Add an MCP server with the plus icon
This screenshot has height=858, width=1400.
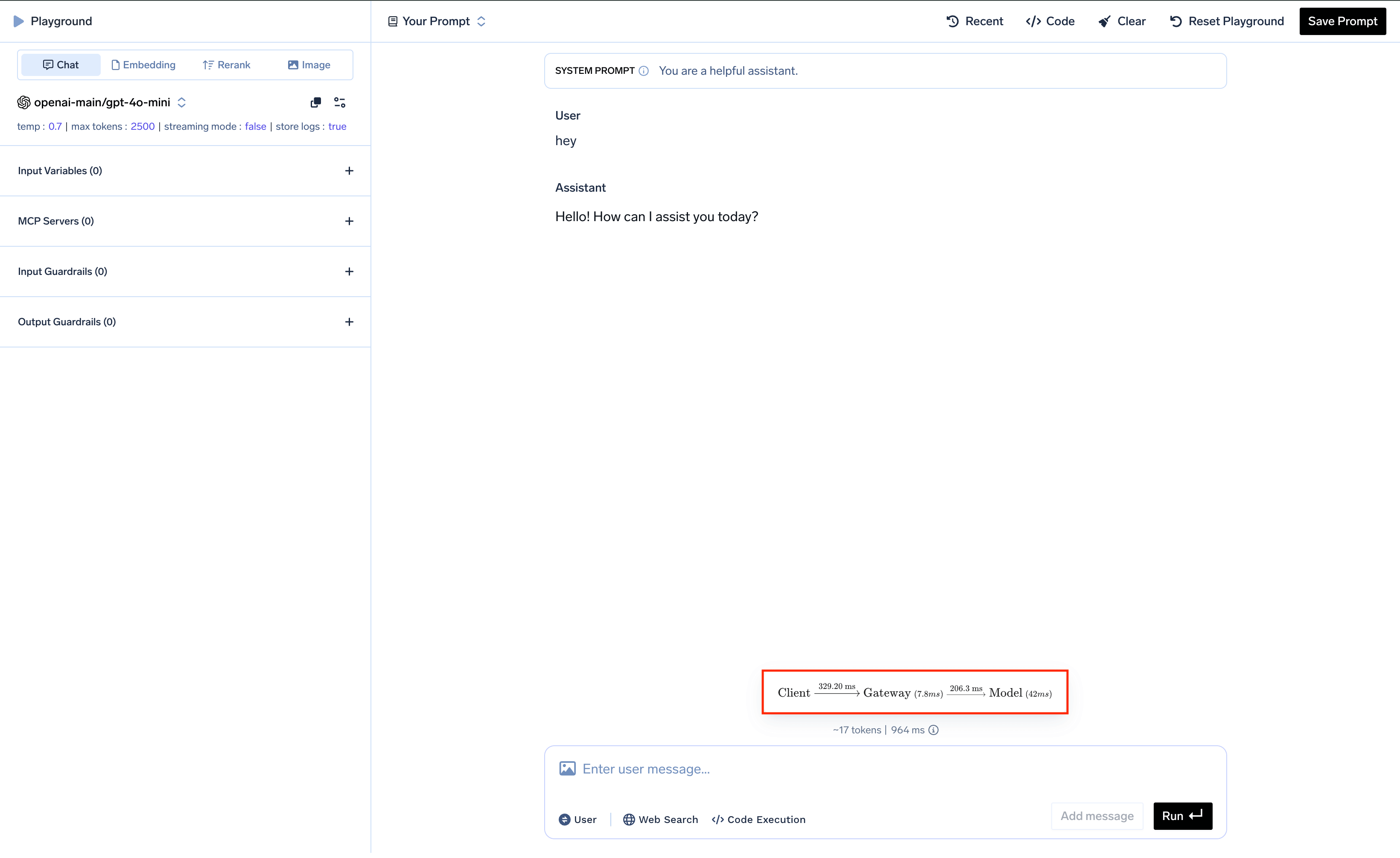coord(350,221)
